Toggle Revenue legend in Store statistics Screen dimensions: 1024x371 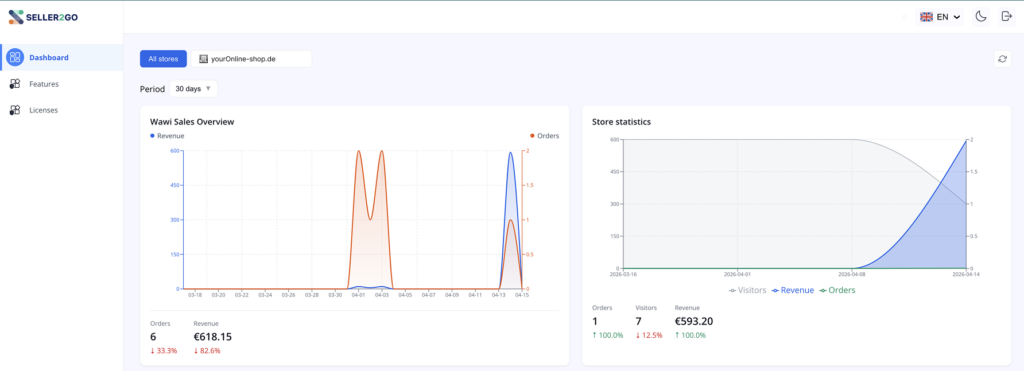793,290
